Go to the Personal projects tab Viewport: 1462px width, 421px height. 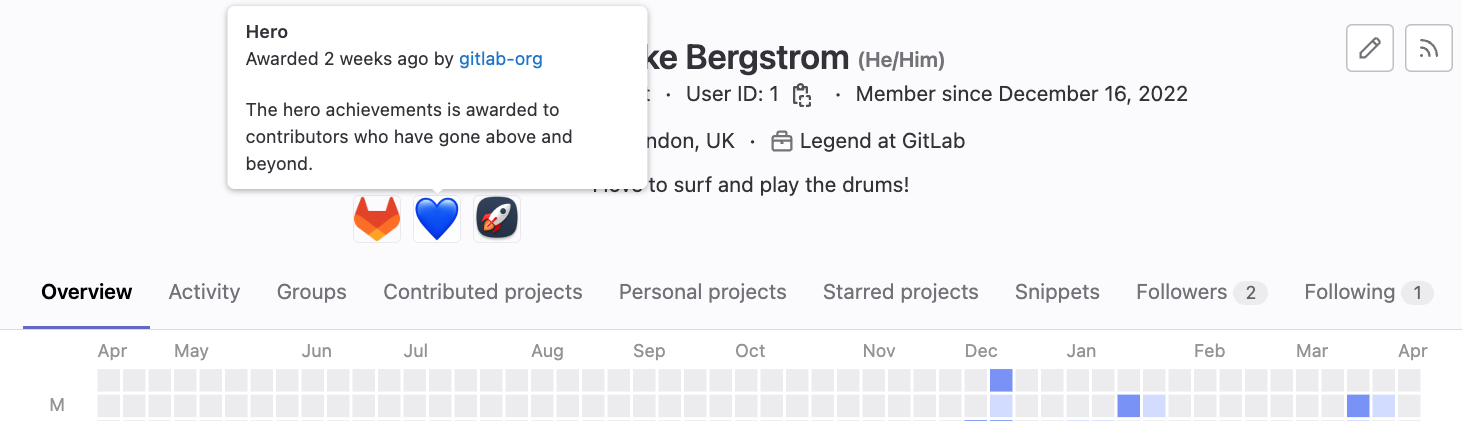click(x=702, y=292)
